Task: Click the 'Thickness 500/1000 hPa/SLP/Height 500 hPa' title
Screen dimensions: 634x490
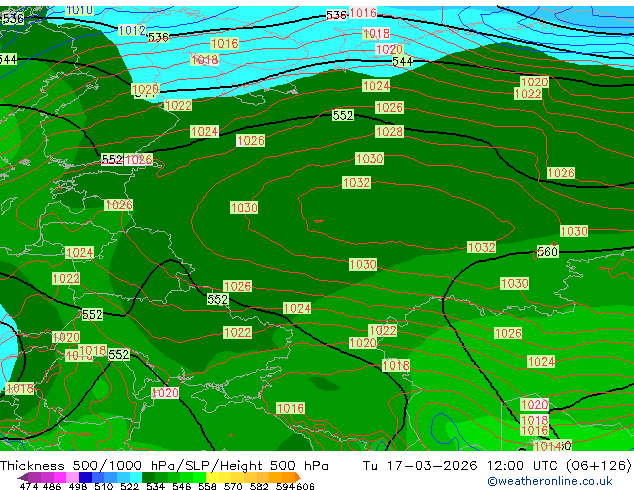Action: pos(164,466)
